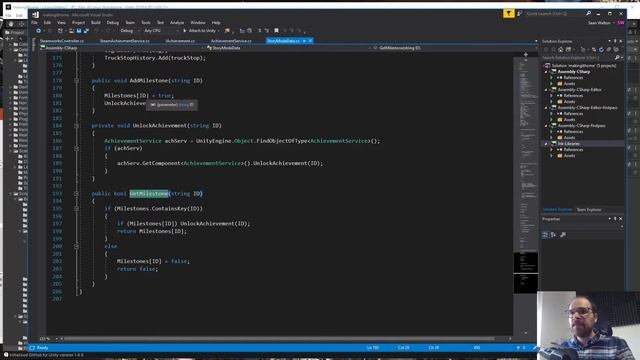
Task: Open the View menu
Action: [x=61, y=23]
